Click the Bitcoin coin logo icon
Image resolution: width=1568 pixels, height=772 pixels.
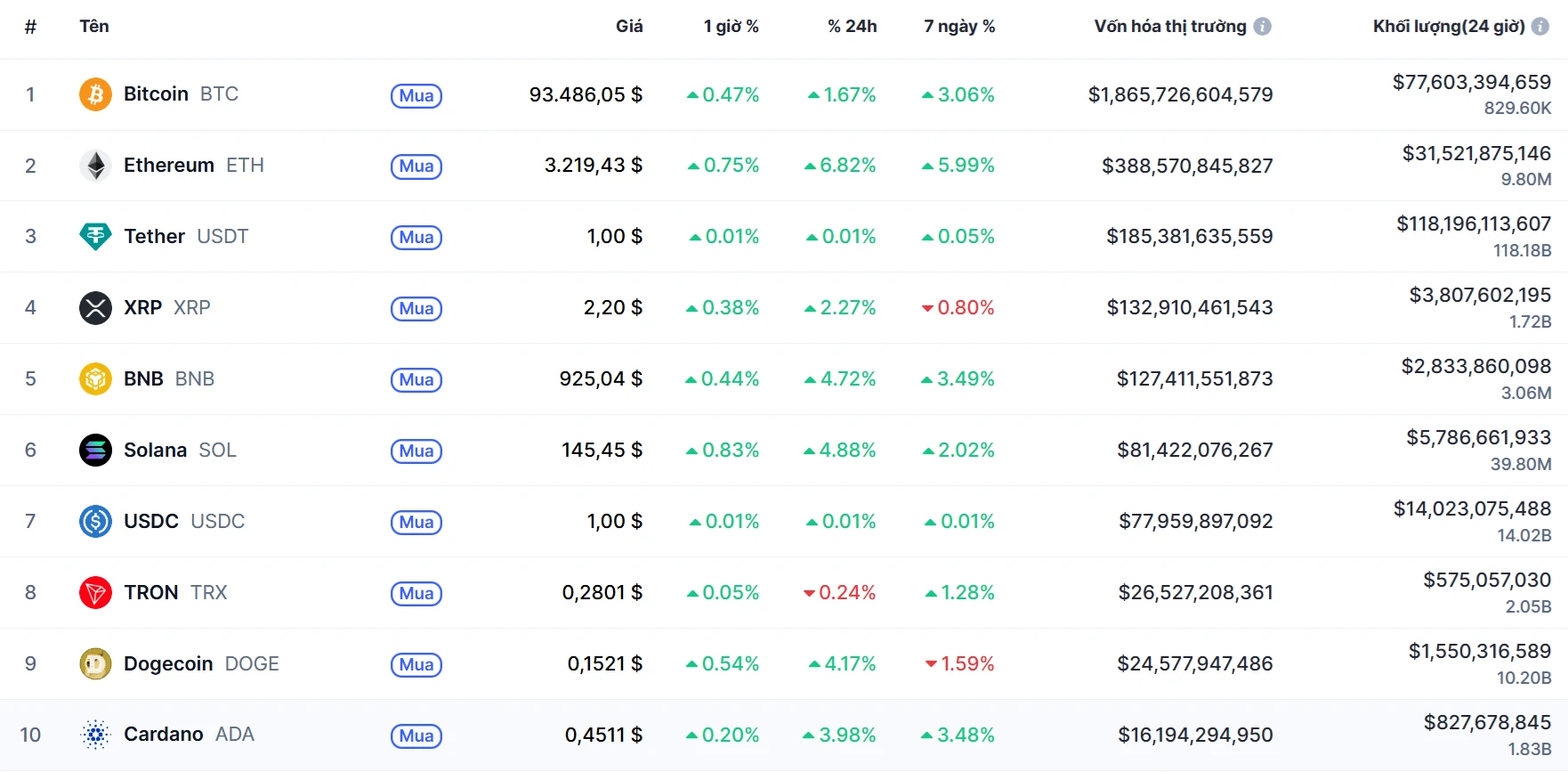tap(95, 94)
